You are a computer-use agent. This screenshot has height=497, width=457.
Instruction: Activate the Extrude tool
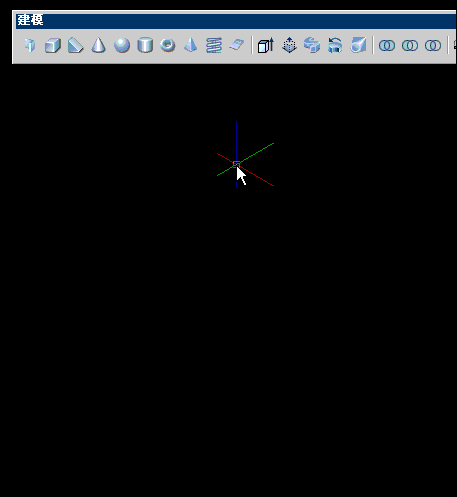tap(266, 45)
